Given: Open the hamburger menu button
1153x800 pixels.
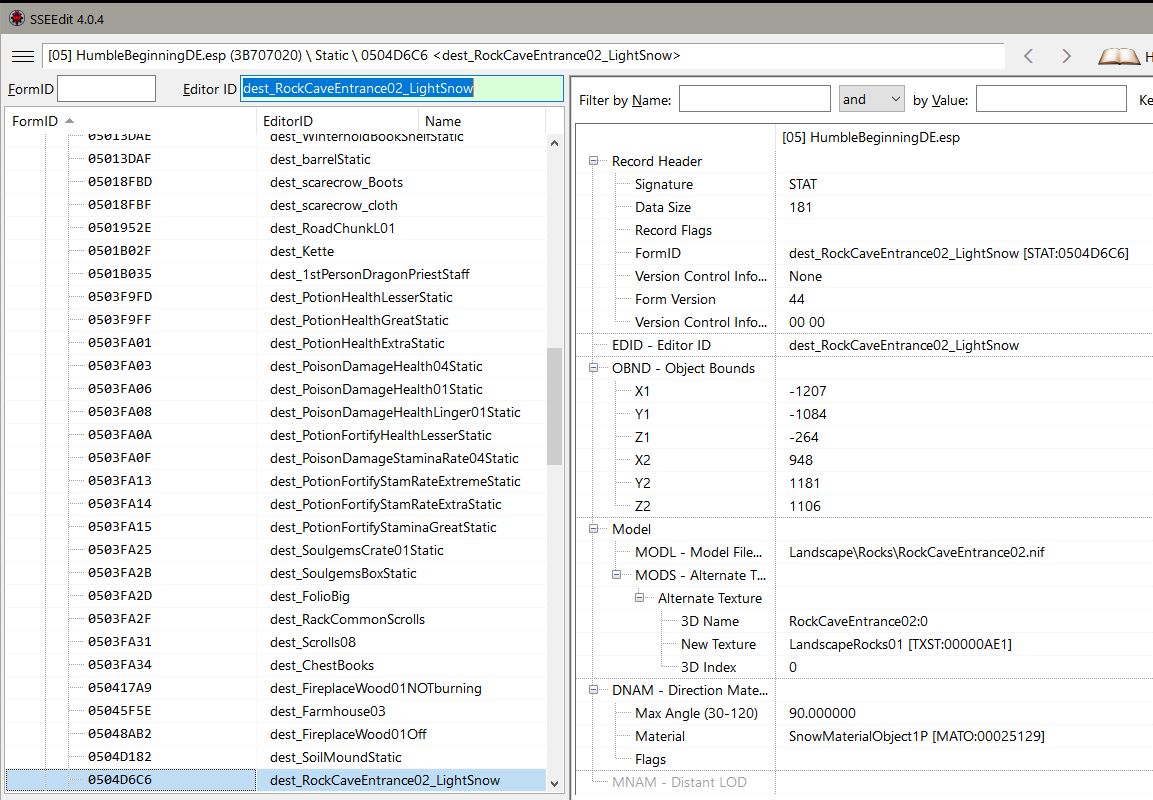Looking at the screenshot, I should [x=22, y=56].
